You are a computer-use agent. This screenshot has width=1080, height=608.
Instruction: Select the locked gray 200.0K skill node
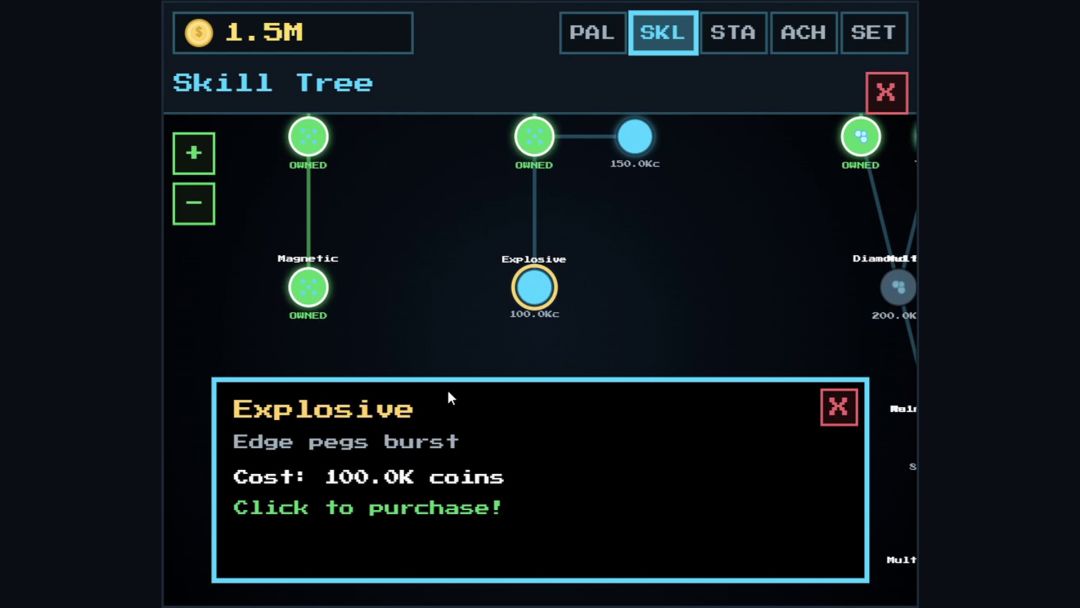tap(898, 287)
